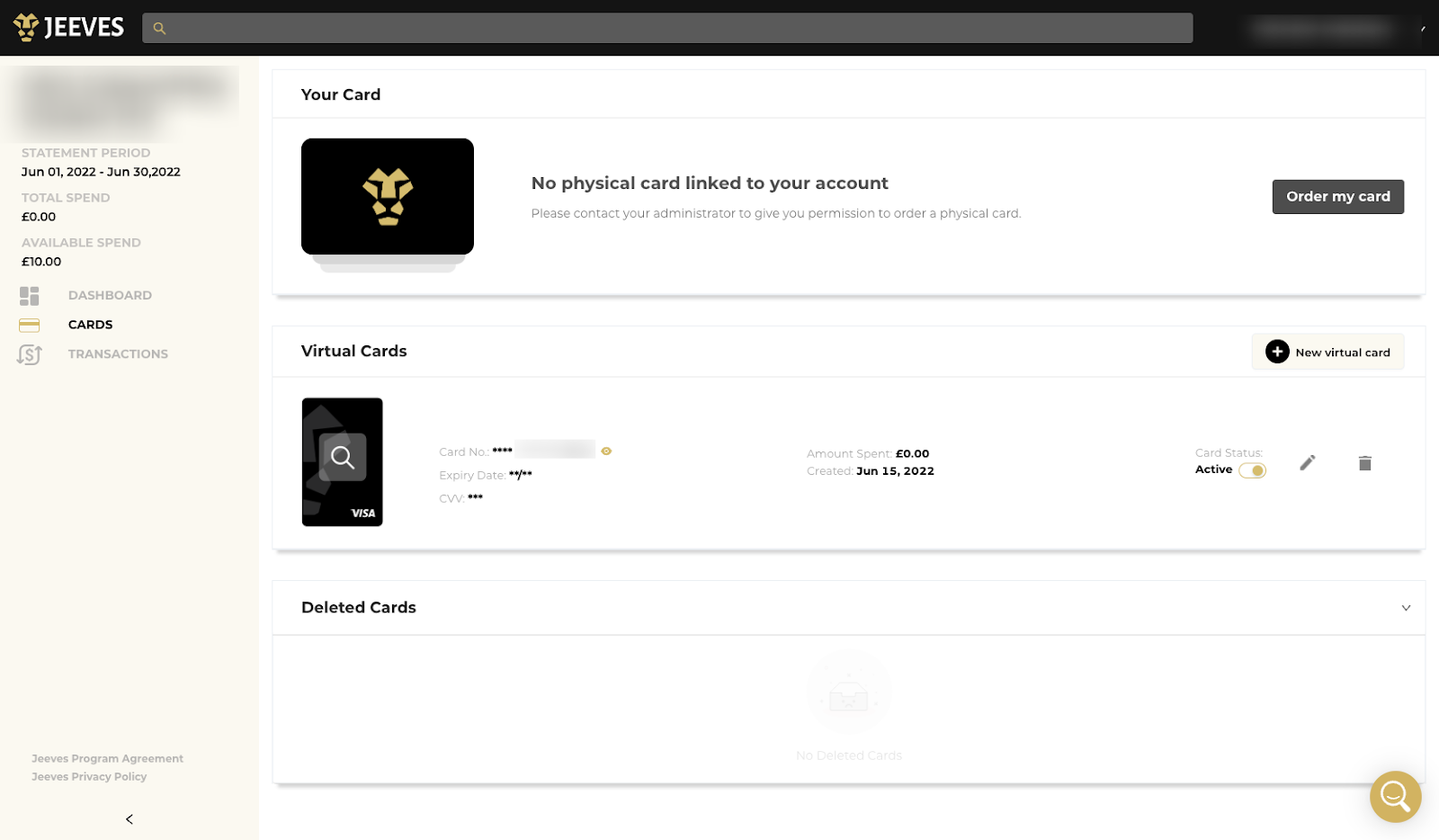Viewport: 1439px width, 840px height.
Task: Create a New virtual card
Action: tap(1327, 352)
